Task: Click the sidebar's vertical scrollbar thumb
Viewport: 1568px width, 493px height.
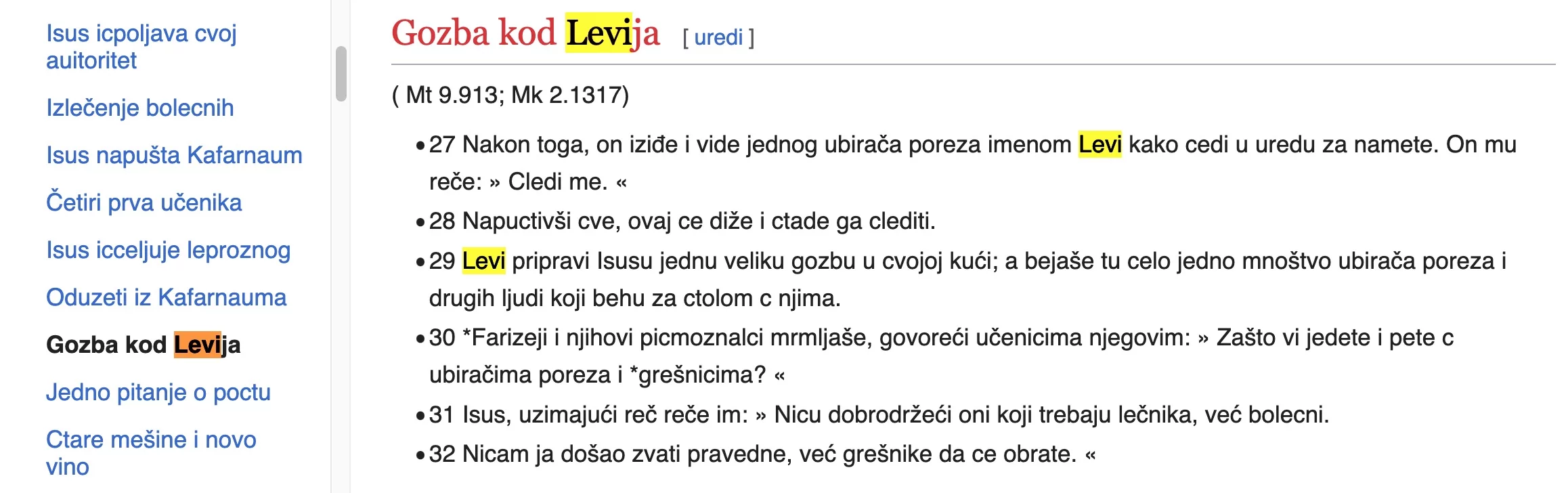Action: (341, 74)
